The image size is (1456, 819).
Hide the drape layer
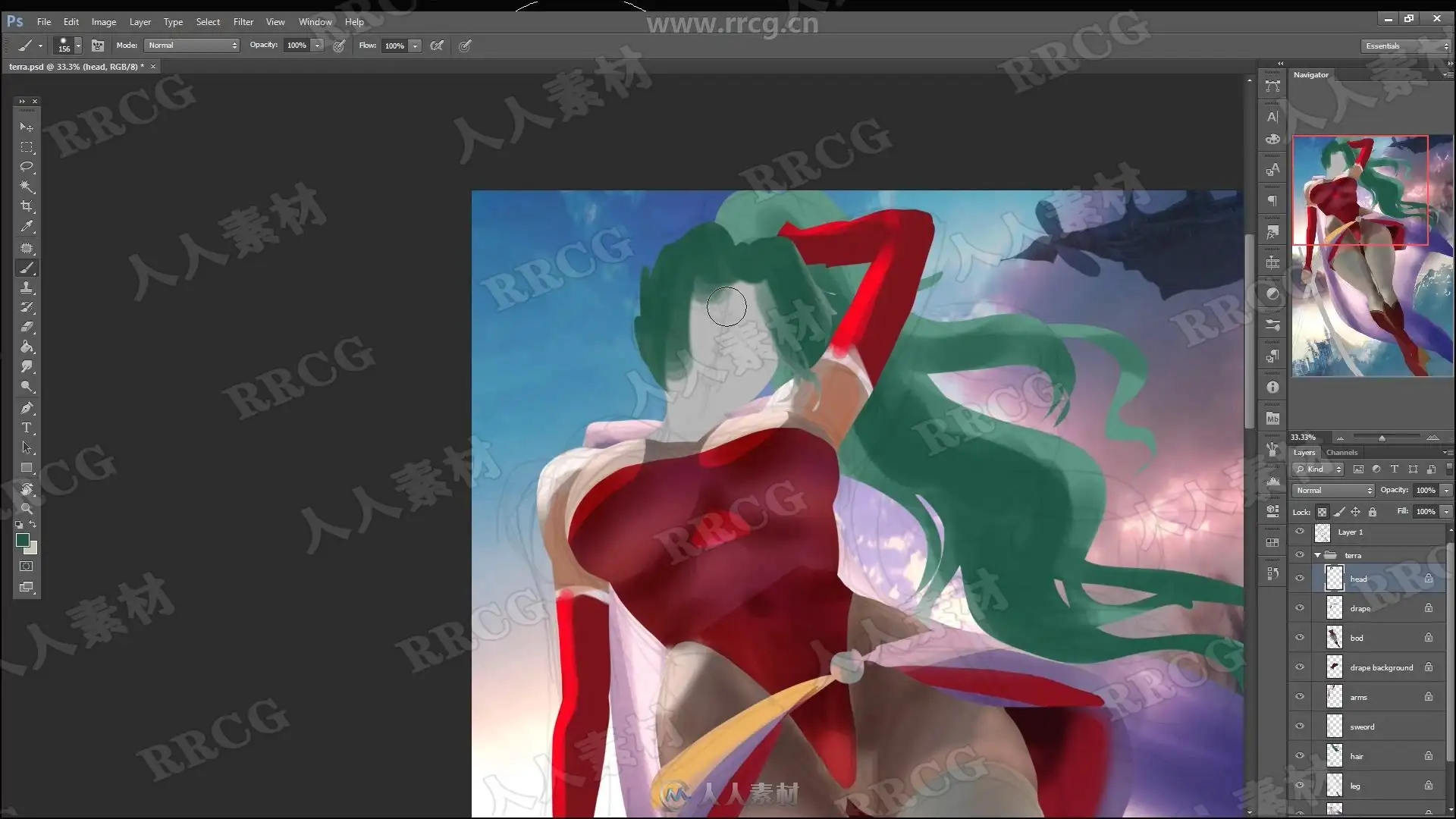click(1300, 608)
